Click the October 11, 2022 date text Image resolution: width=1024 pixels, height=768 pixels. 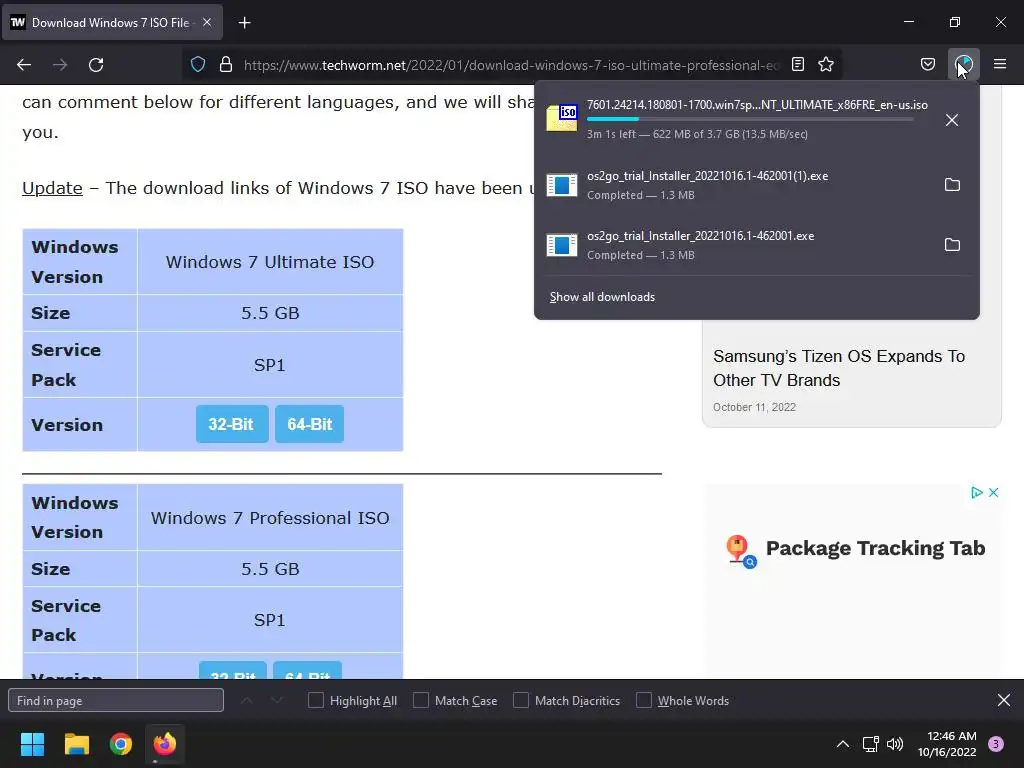point(754,407)
